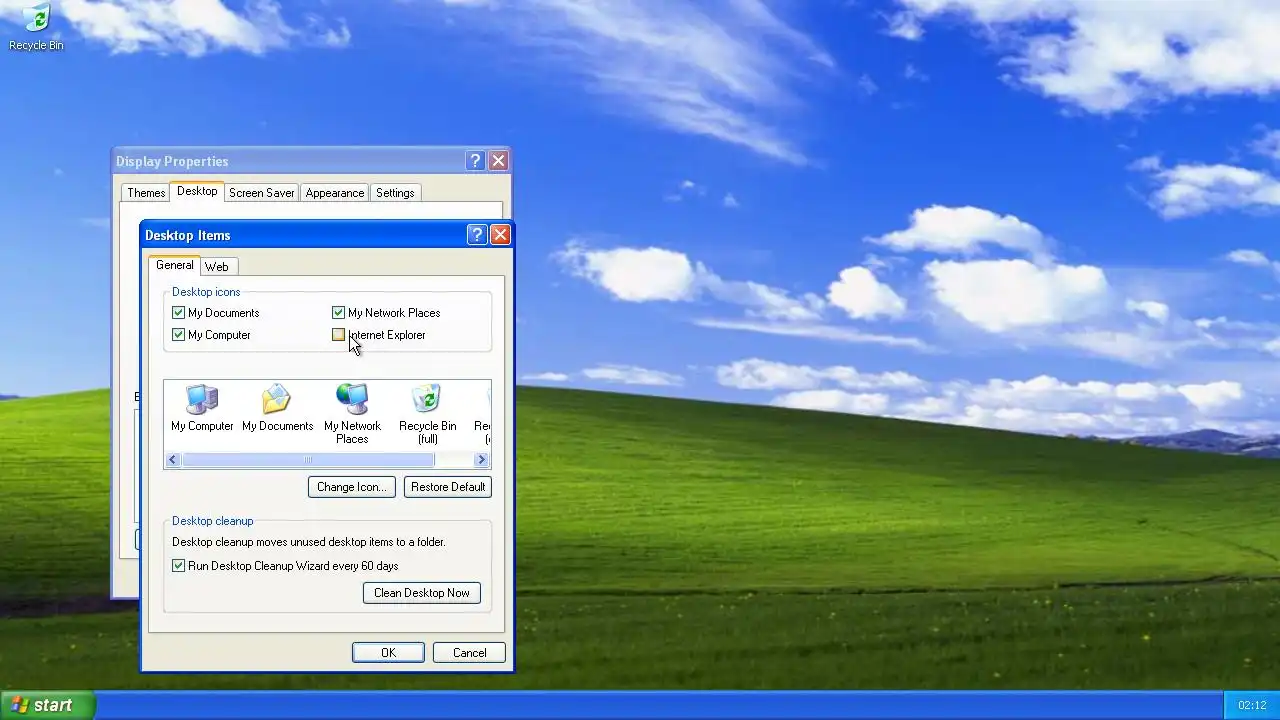Select the My Computer icon in the list

coord(202,408)
